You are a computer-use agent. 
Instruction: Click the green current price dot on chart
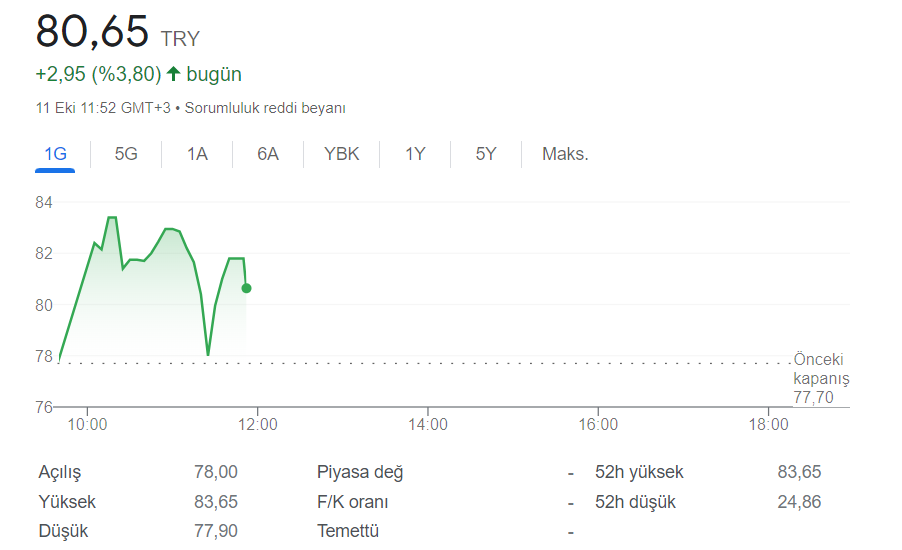tap(246, 288)
